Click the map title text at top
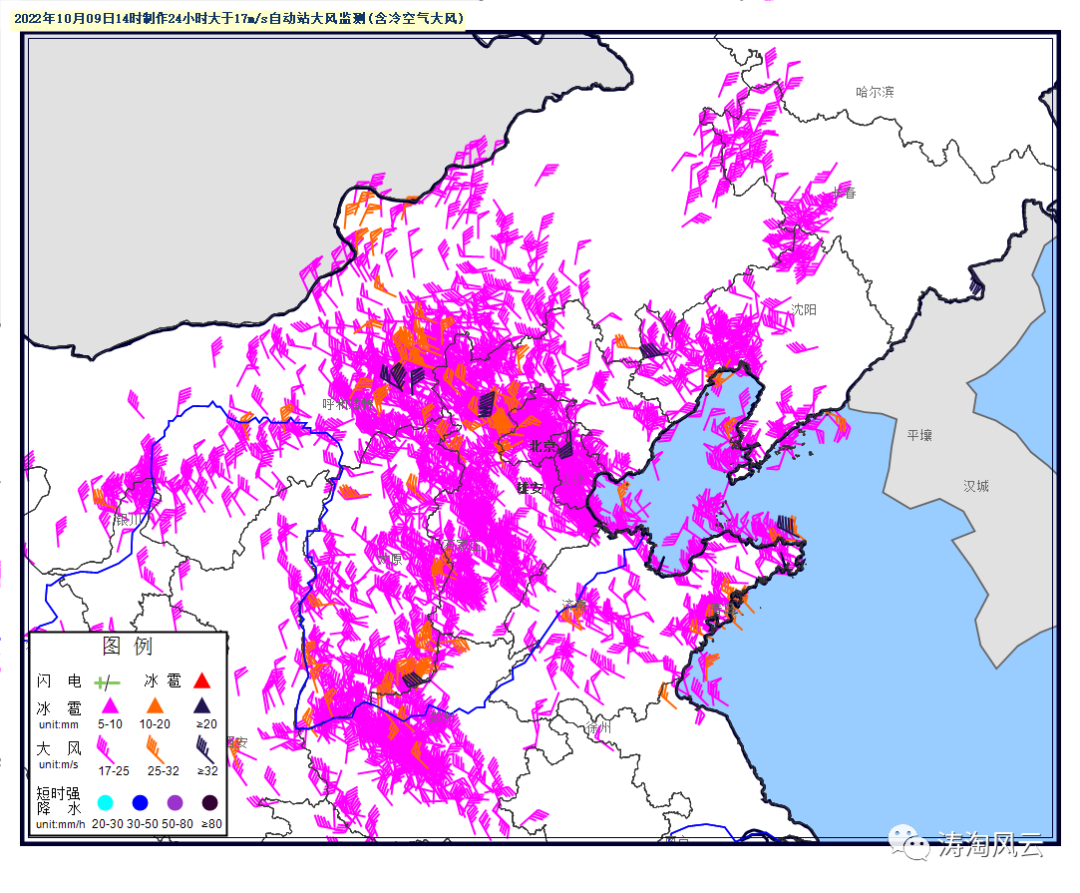The width and height of the screenshot is (1080, 893). click(241, 18)
